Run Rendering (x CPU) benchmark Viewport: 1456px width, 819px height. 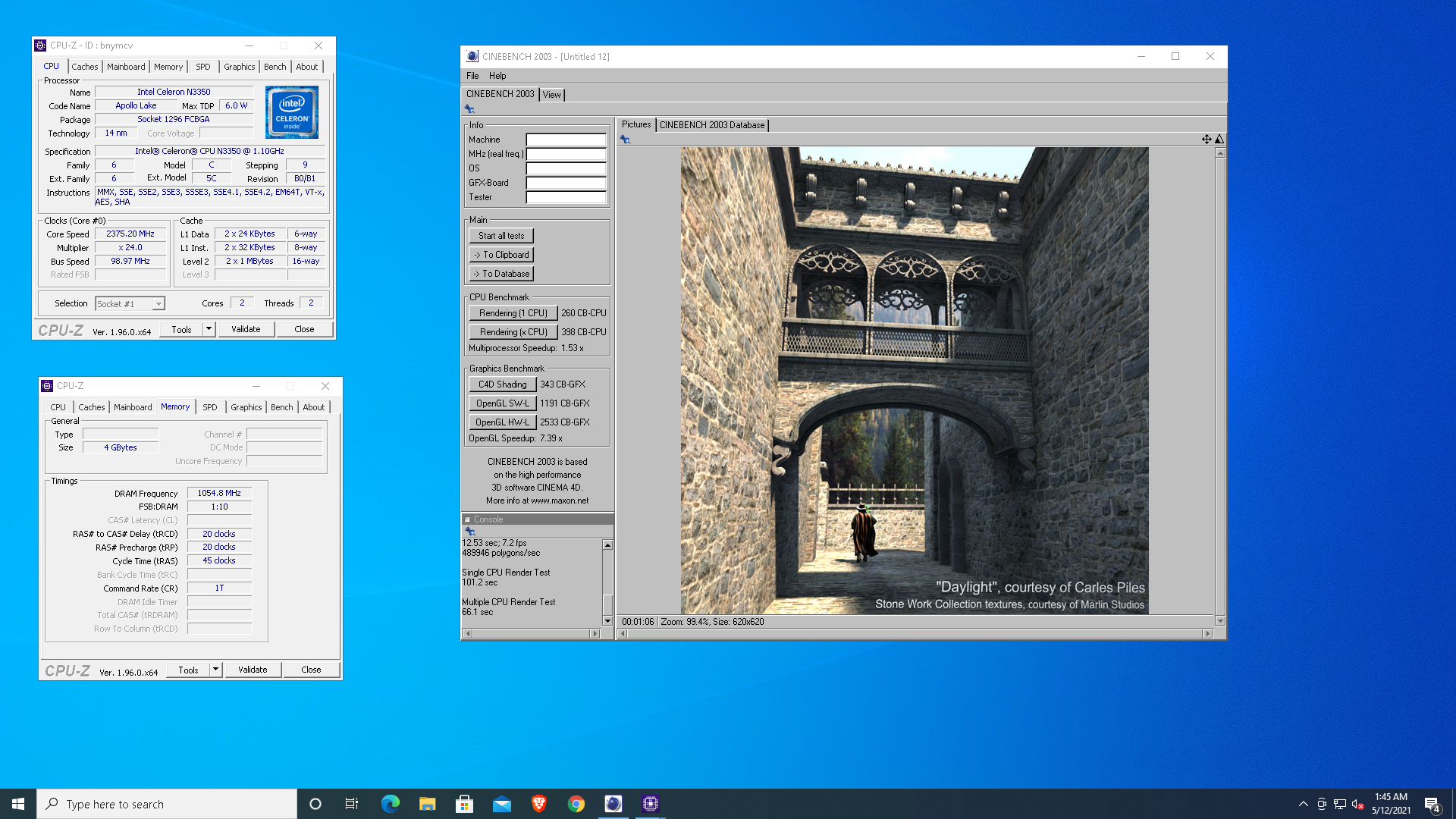pos(513,332)
